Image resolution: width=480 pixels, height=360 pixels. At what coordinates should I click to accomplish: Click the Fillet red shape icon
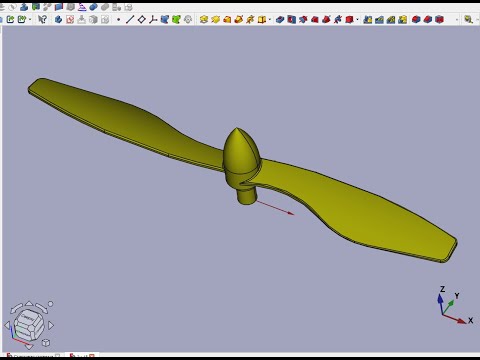pos(416,19)
